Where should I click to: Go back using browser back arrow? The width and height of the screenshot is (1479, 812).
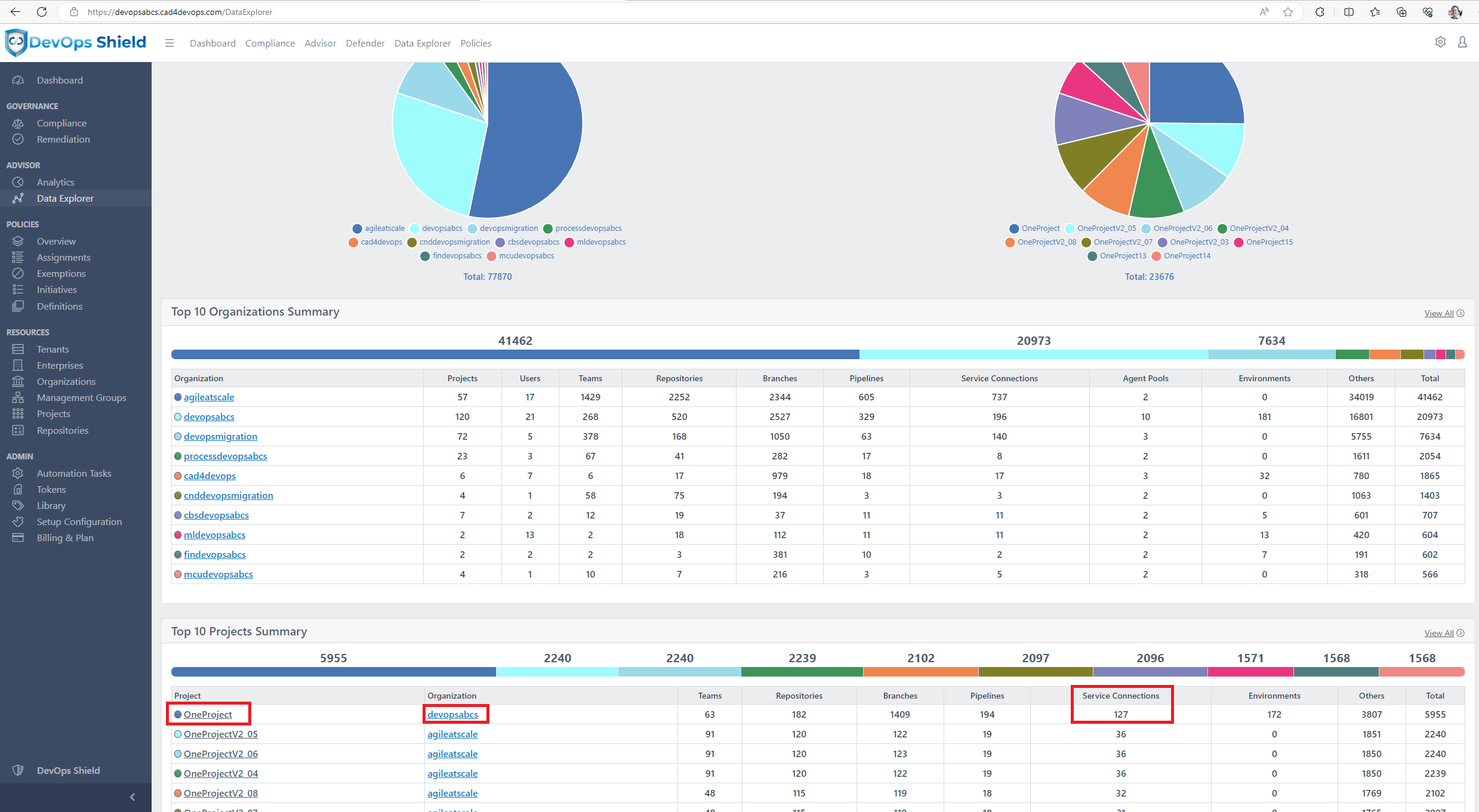pos(16,12)
